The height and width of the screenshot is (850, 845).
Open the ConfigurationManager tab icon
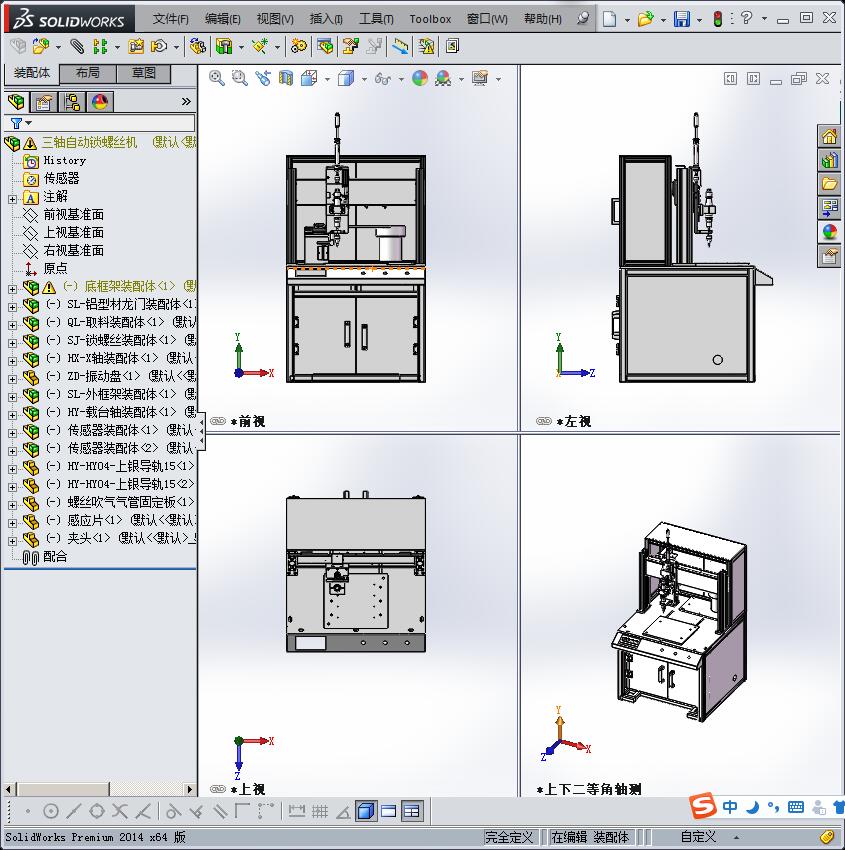coord(72,101)
